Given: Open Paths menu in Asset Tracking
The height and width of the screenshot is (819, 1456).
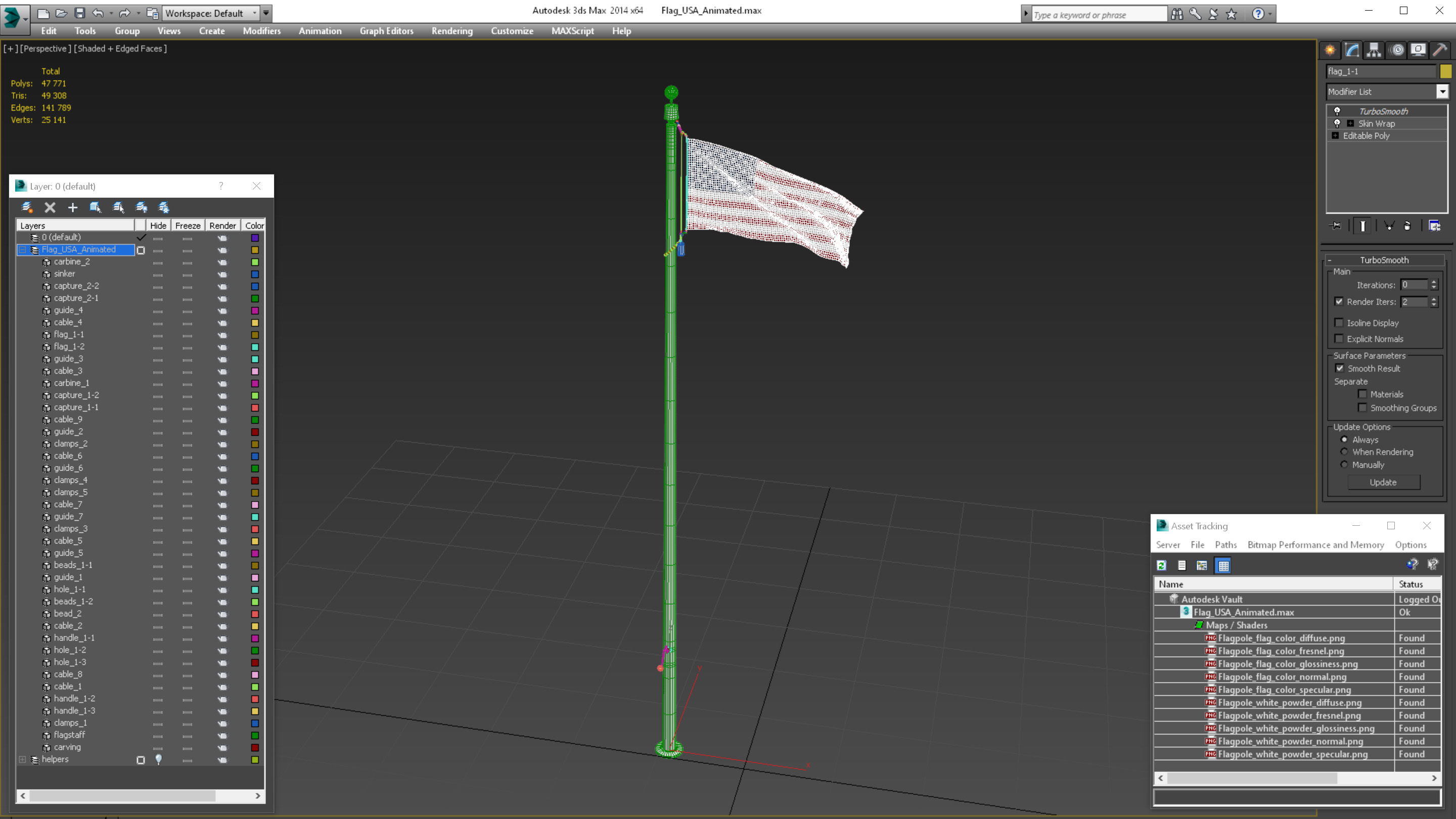Looking at the screenshot, I should 1226,545.
